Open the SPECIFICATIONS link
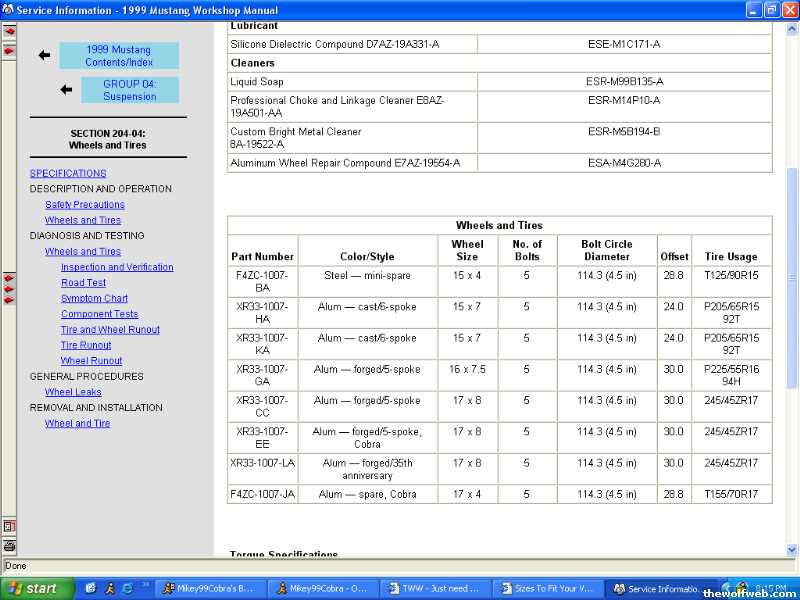Viewport: 800px width, 600px height. (68, 173)
